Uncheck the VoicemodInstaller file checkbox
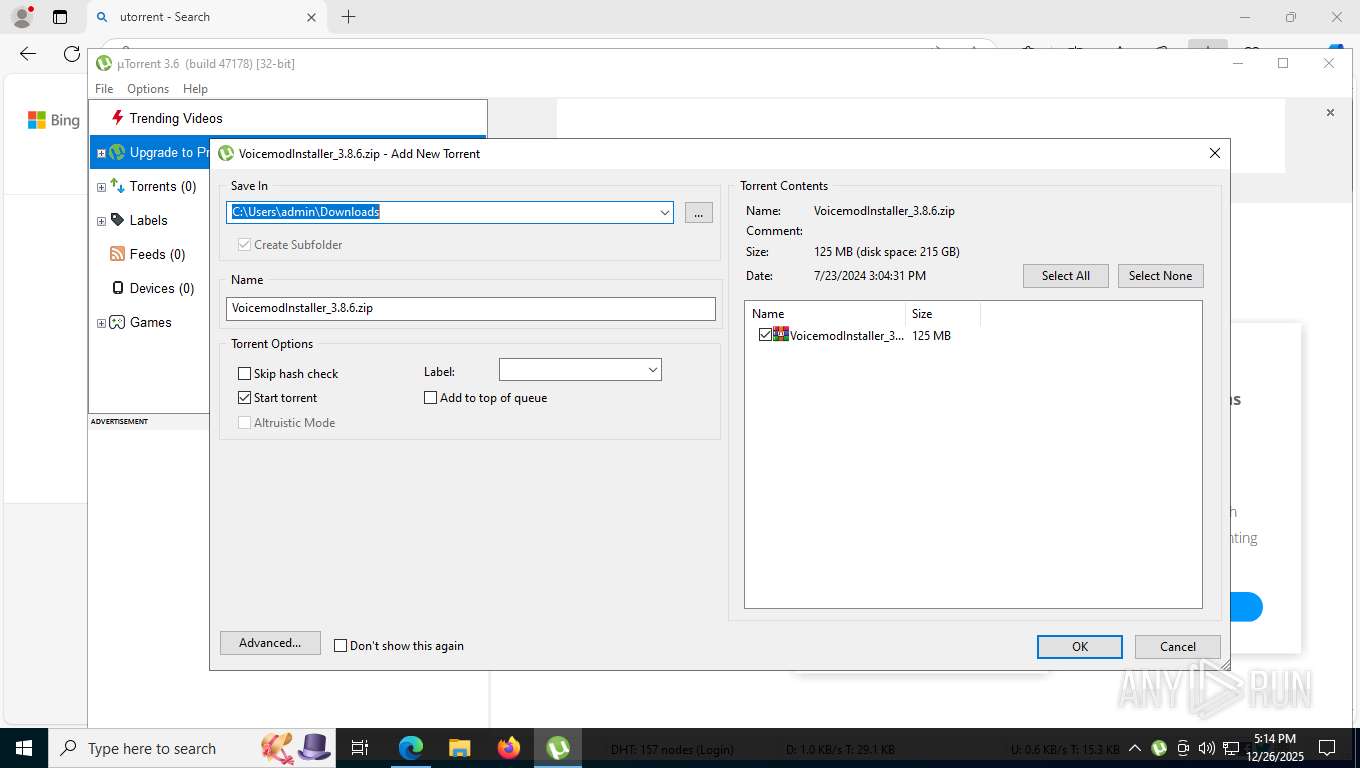The height and width of the screenshot is (768, 1360). tap(765, 335)
